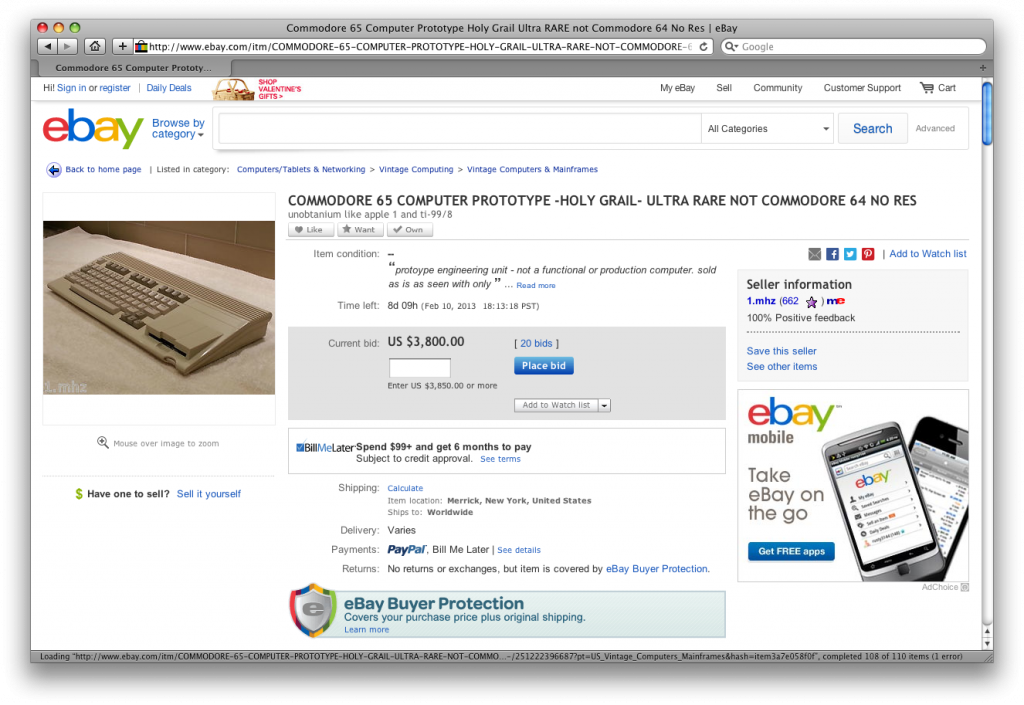Screen dimensions: 1024x705
Task: Share the listing via the email envelope icon
Action: [x=814, y=254]
